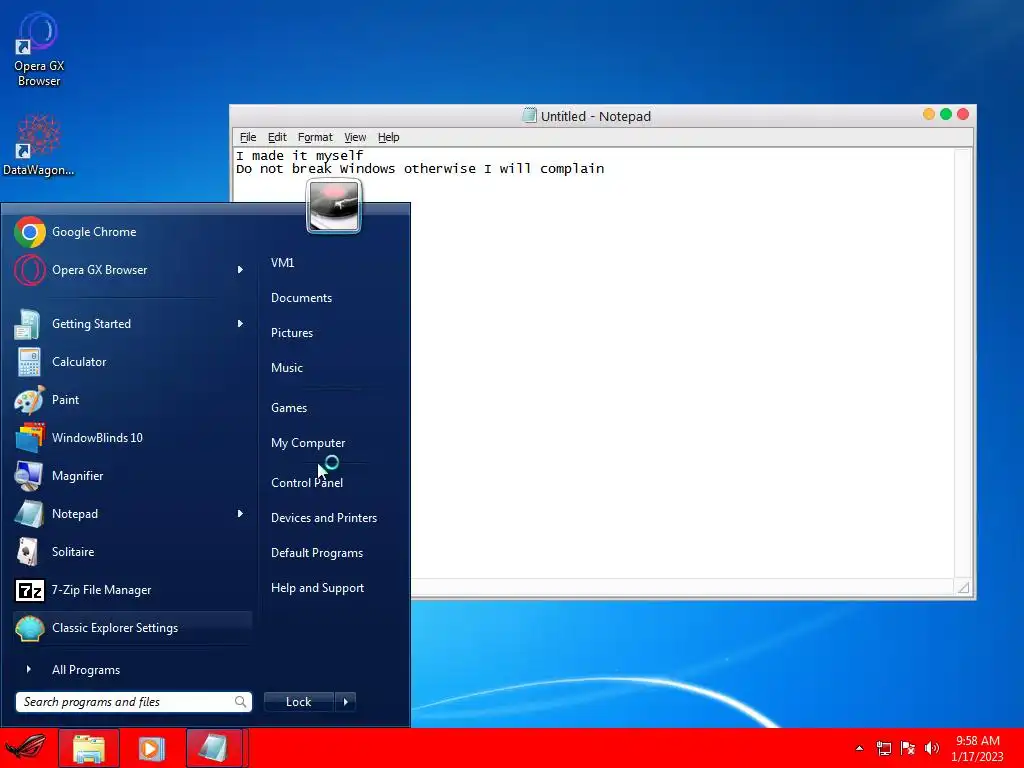The width and height of the screenshot is (1024, 768).
Task: Launch Opera GX Browser from Start menu
Action: click(132, 270)
